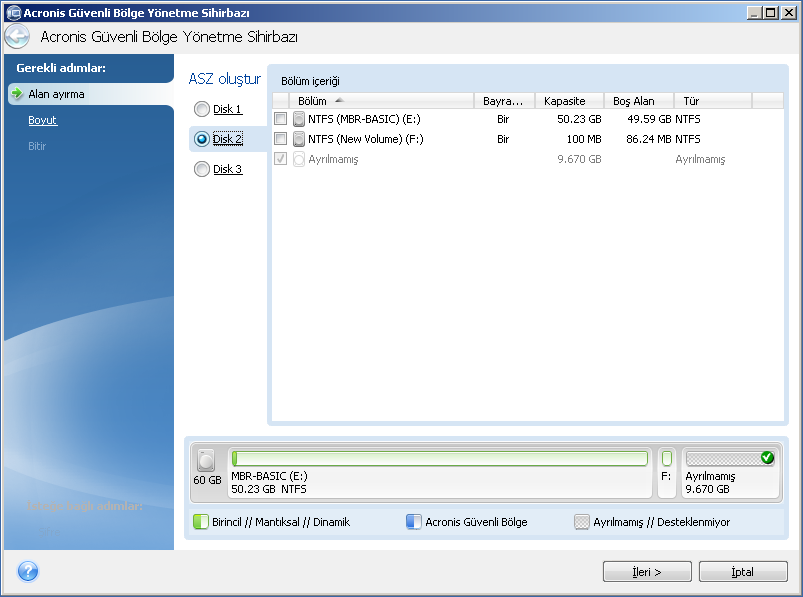Click the drive icon of NTFS (MBR-BASIC) (E:) row
The height and width of the screenshot is (597, 803).
click(x=299, y=119)
